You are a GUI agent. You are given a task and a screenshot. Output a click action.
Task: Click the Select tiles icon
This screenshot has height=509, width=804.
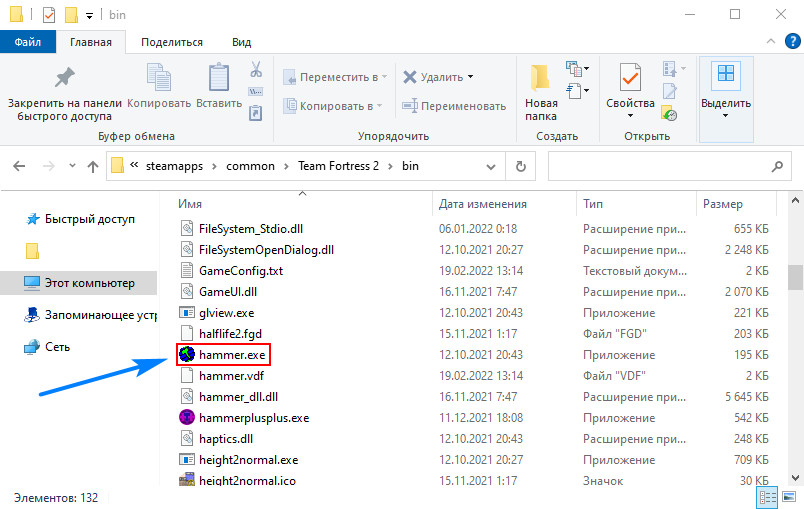[726, 73]
